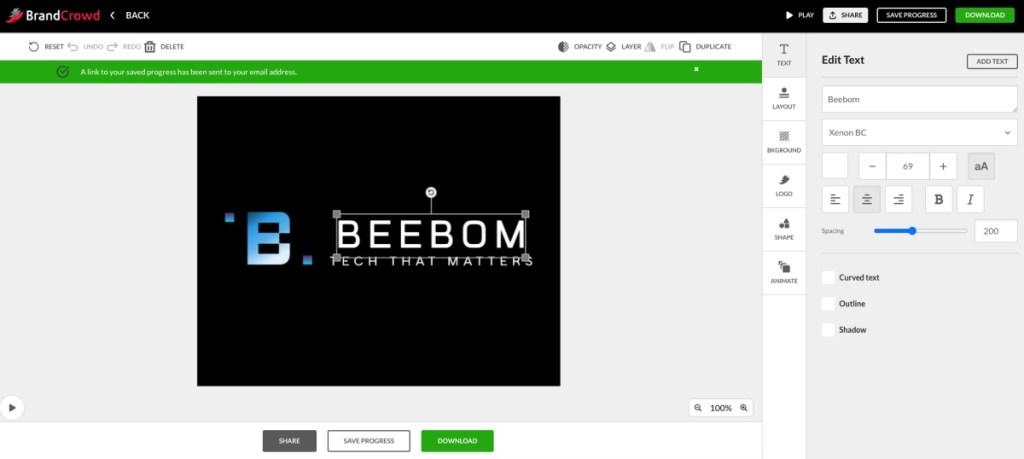
Task: Click top bar SAVE PROGRESS button
Action: click(911, 15)
